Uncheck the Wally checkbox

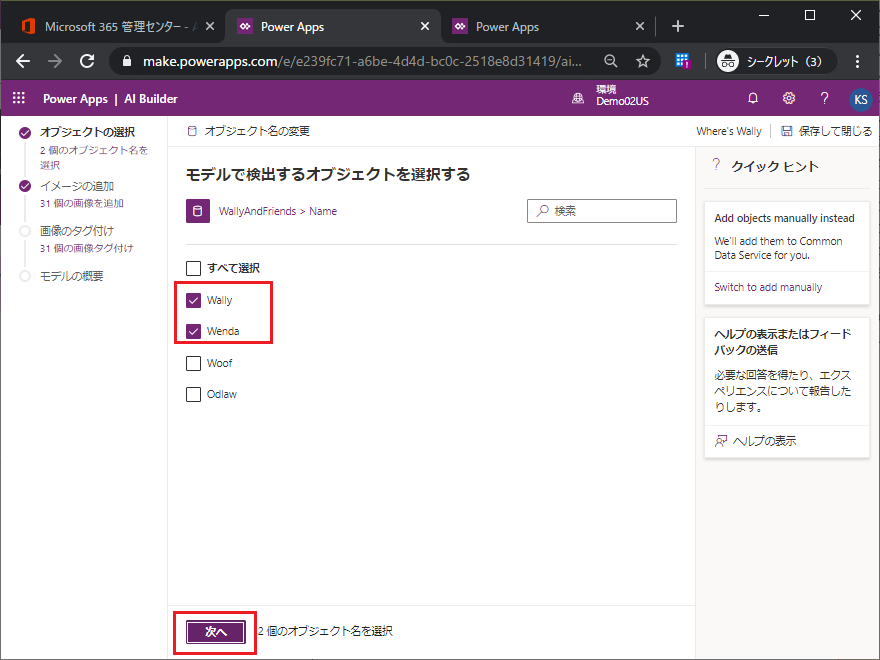click(x=193, y=300)
